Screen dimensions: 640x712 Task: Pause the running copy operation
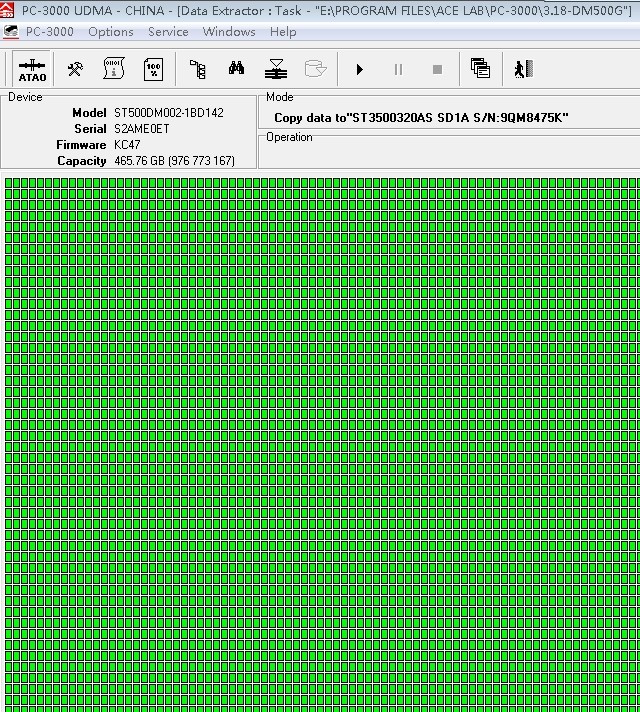(x=398, y=69)
